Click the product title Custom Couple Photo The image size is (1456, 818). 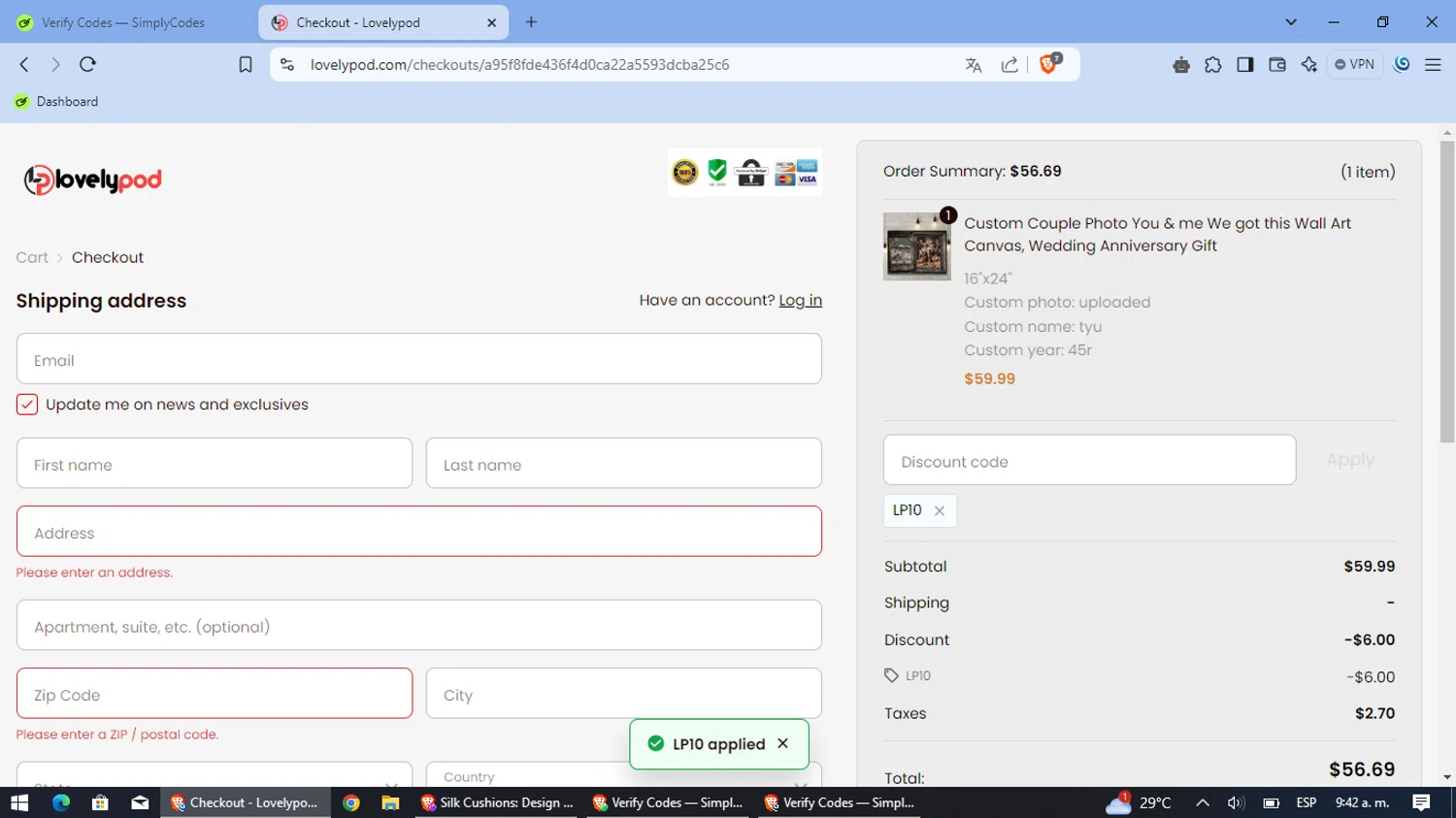click(1157, 235)
